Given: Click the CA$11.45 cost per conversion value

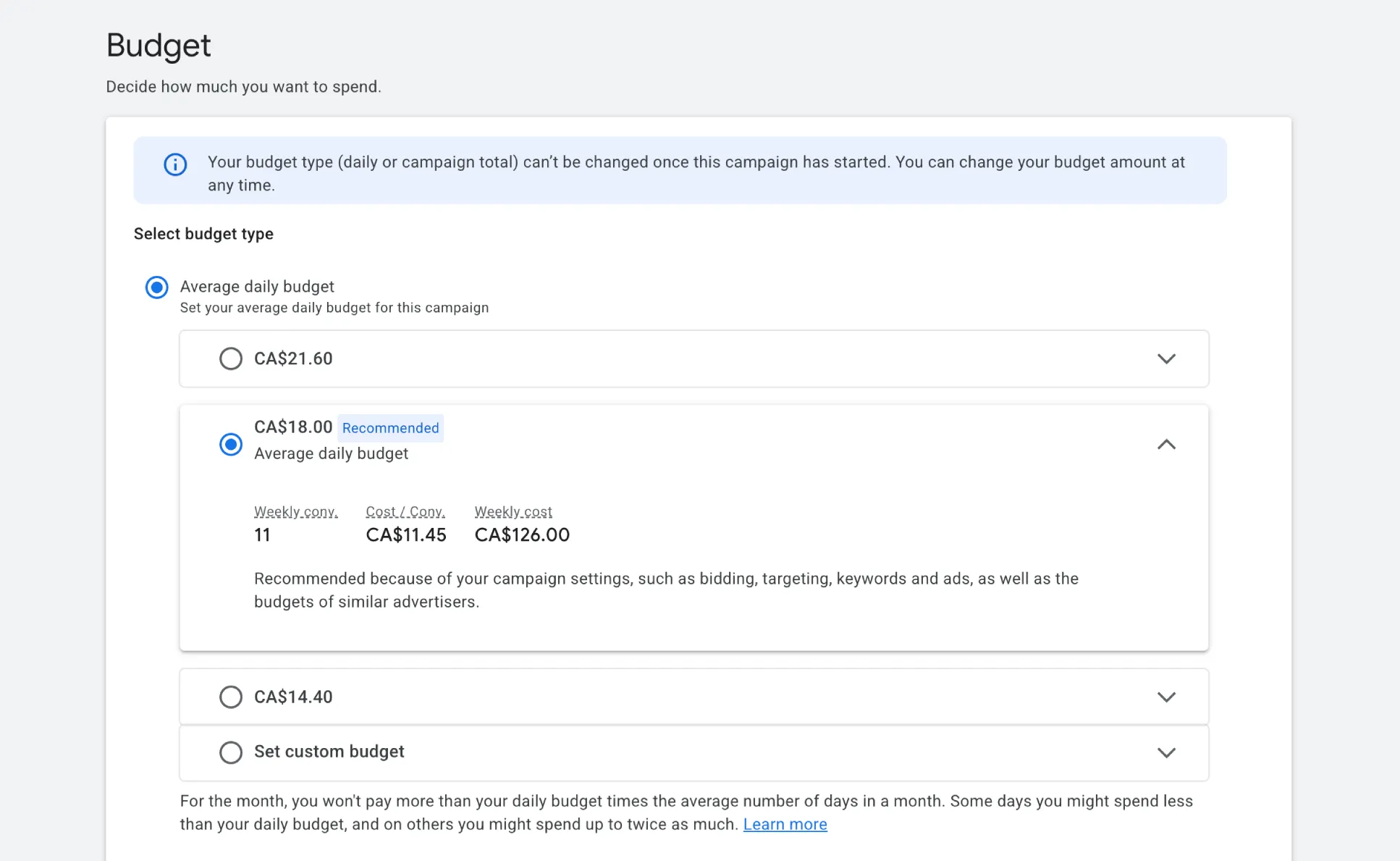Looking at the screenshot, I should pyautogui.click(x=405, y=535).
